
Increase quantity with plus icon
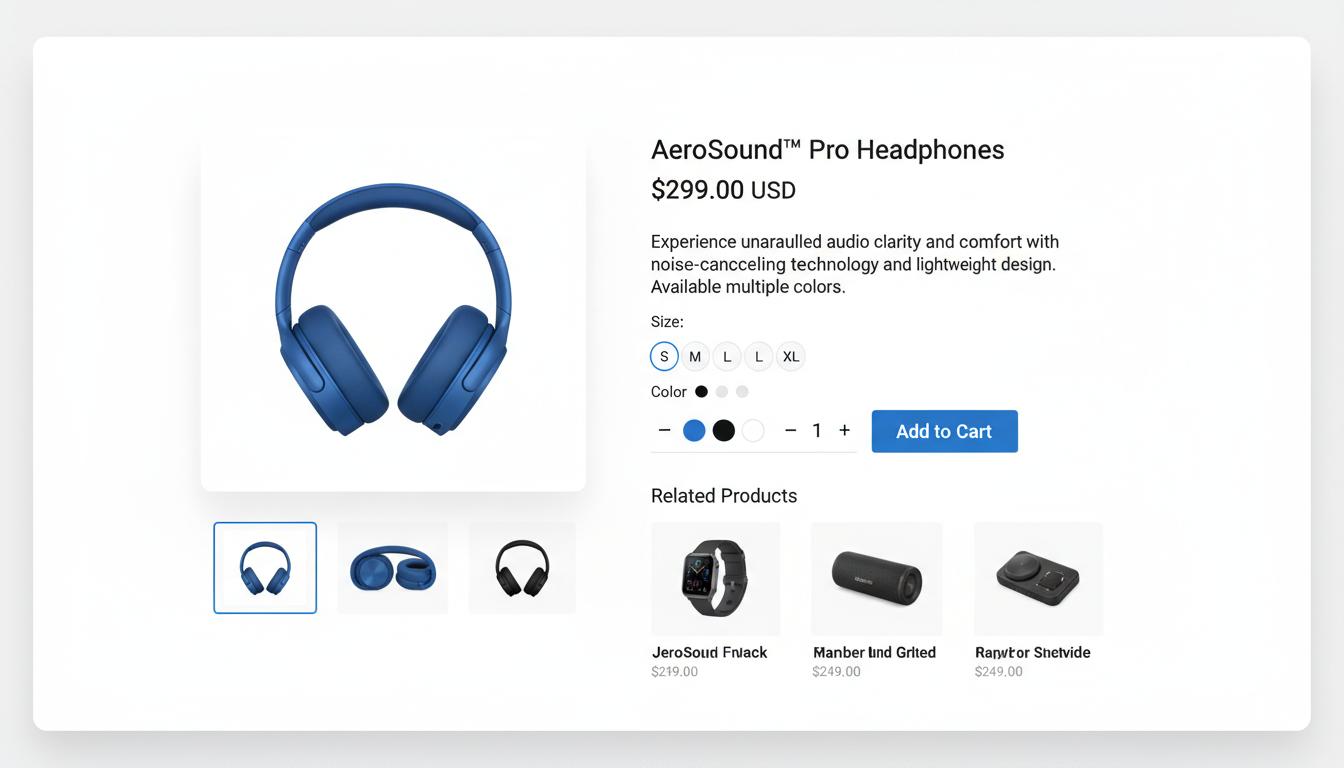click(845, 430)
